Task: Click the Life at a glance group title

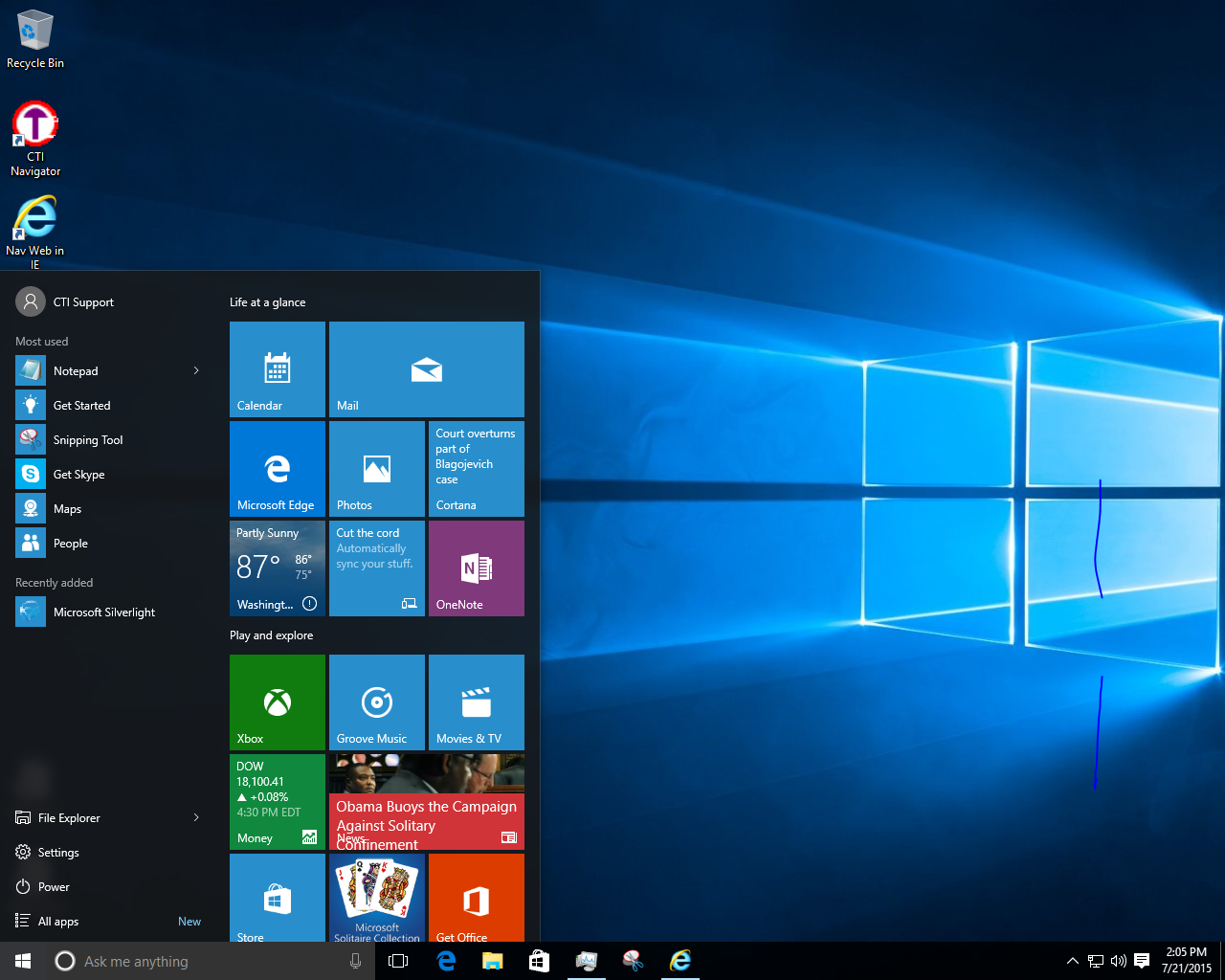Action: tap(268, 302)
